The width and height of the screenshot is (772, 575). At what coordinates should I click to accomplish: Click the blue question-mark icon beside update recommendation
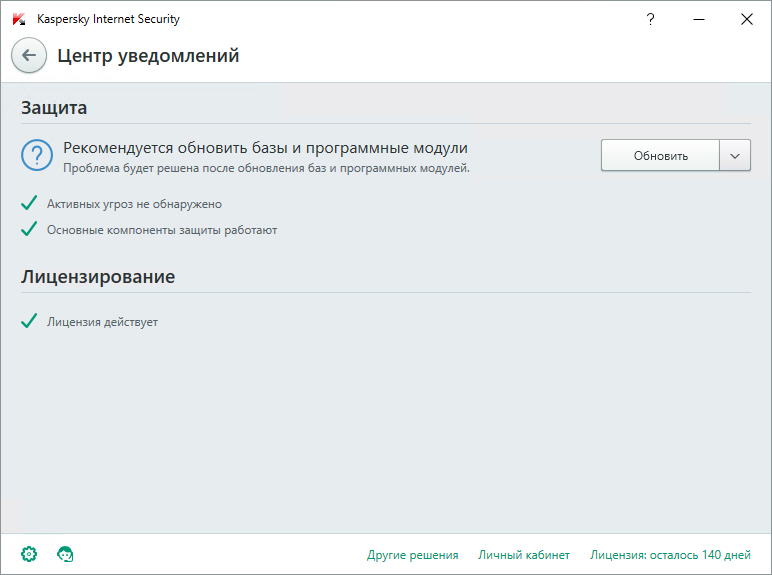coord(37,156)
